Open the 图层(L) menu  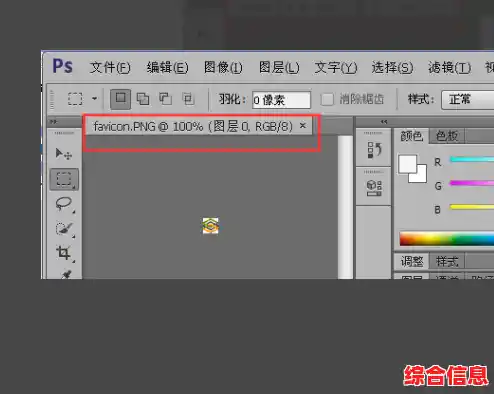coord(279,68)
